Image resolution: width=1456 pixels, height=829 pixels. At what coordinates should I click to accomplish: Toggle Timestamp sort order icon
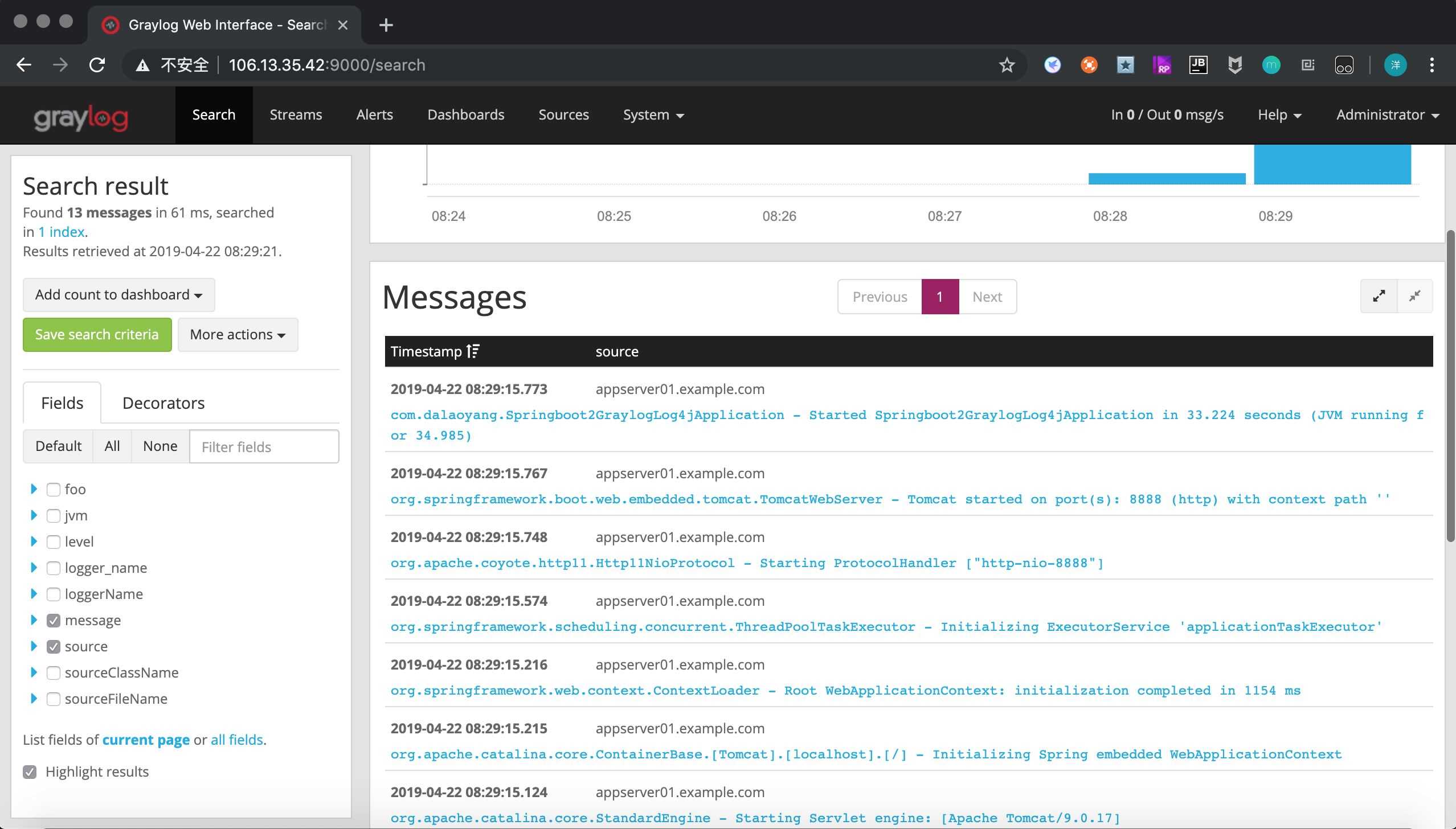pos(473,351)
